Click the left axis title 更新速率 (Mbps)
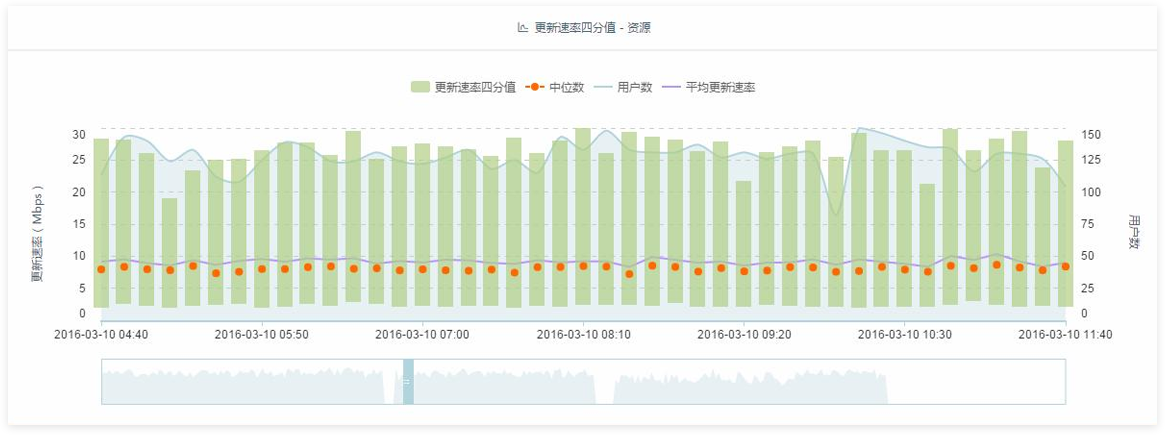Image resolution: width=1165 pixels, height=435 pixels. pos(37,234)
